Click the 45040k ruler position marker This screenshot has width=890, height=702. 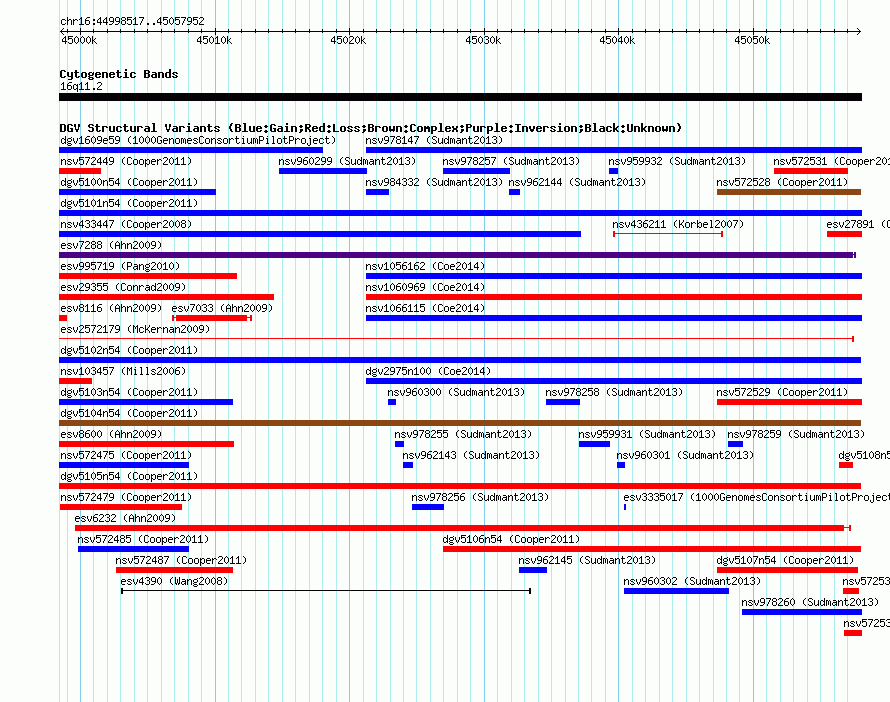pos(617,40)
